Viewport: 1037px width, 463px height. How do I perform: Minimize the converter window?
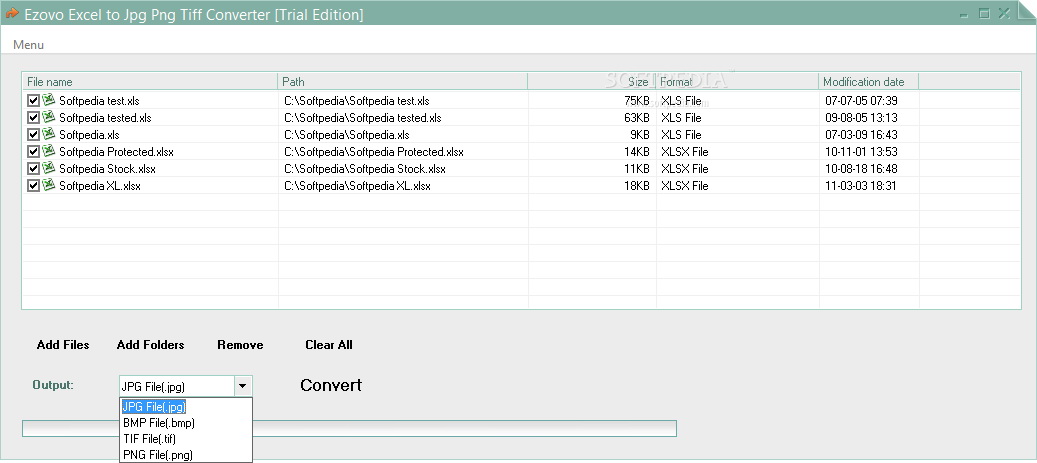point(966,13)
